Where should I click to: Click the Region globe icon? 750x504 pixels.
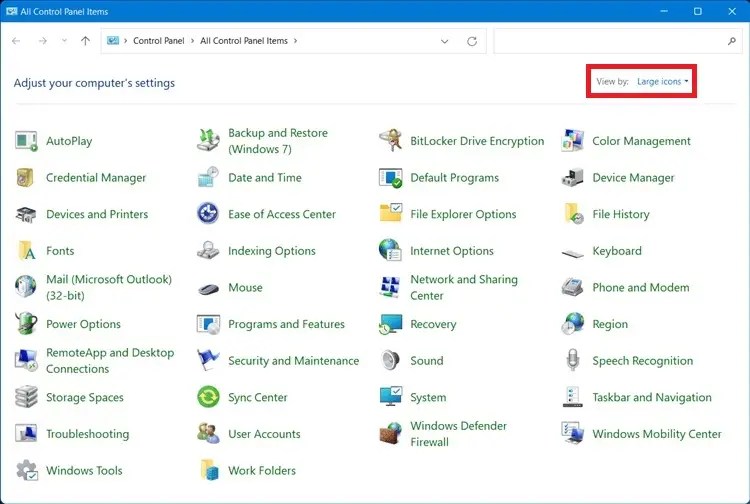[573, 323]
